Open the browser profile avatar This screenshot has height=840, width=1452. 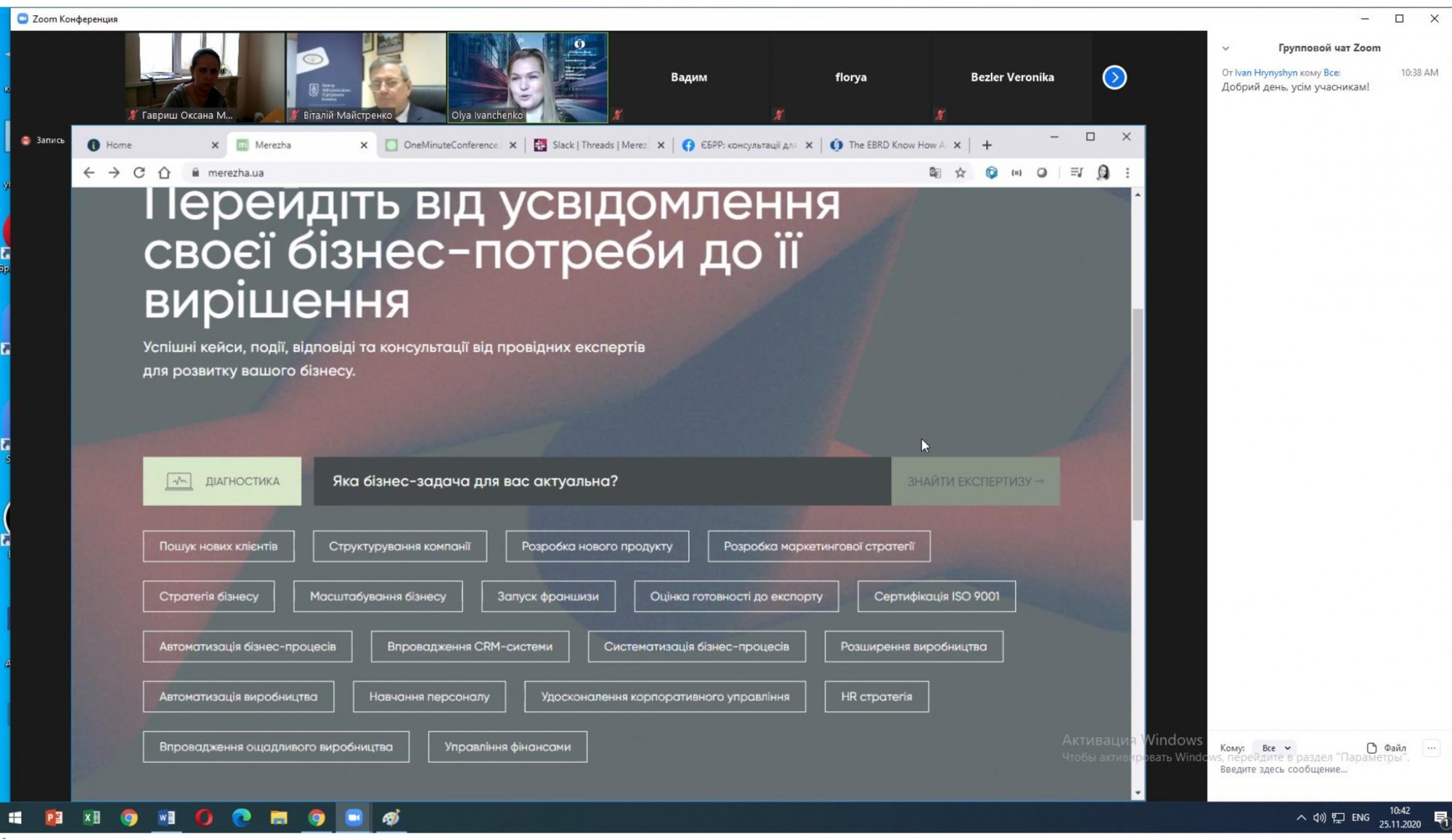(1103, 173)
